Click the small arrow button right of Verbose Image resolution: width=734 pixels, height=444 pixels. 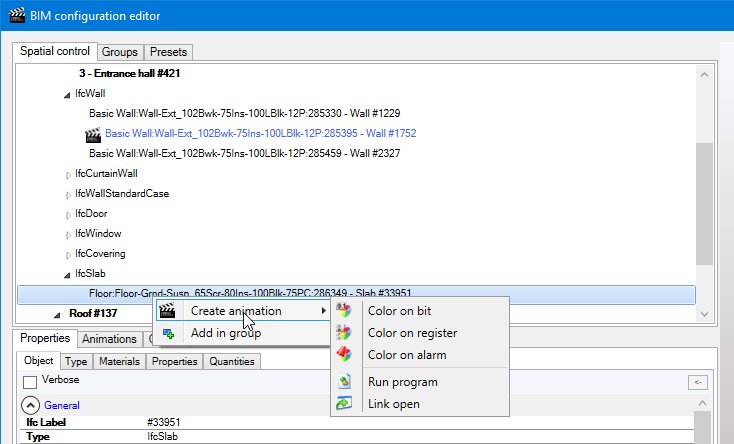click(x=697, y=382)
